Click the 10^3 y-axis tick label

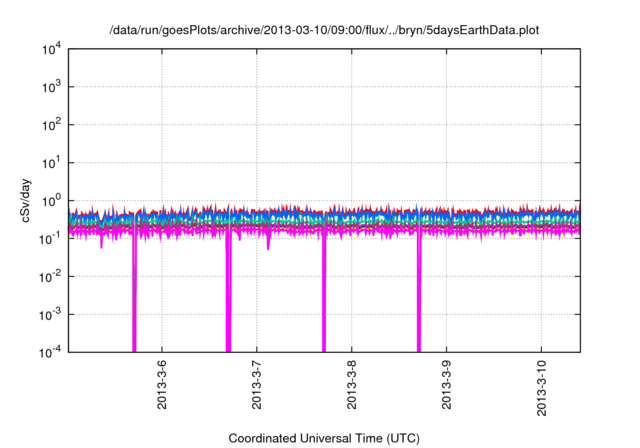click(x=51, y=87)
